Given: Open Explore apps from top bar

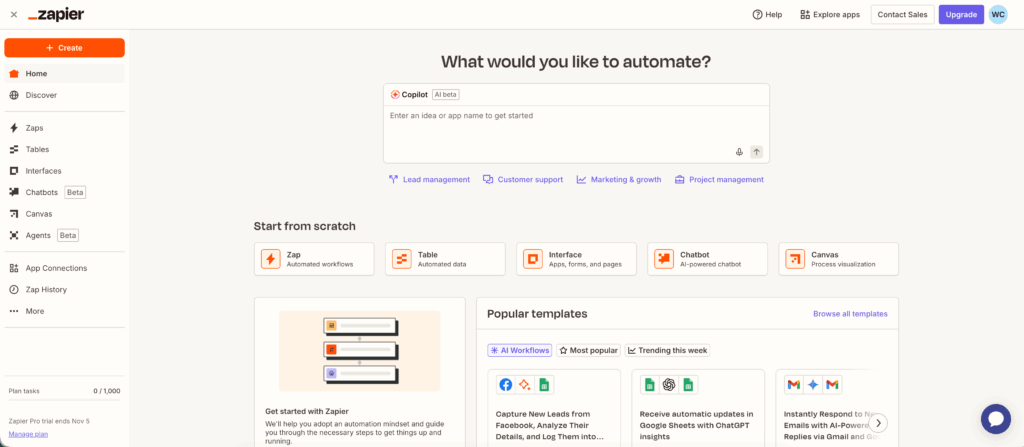Looking at the screenshot, I should pyautogui.click(x=829, y=14).
